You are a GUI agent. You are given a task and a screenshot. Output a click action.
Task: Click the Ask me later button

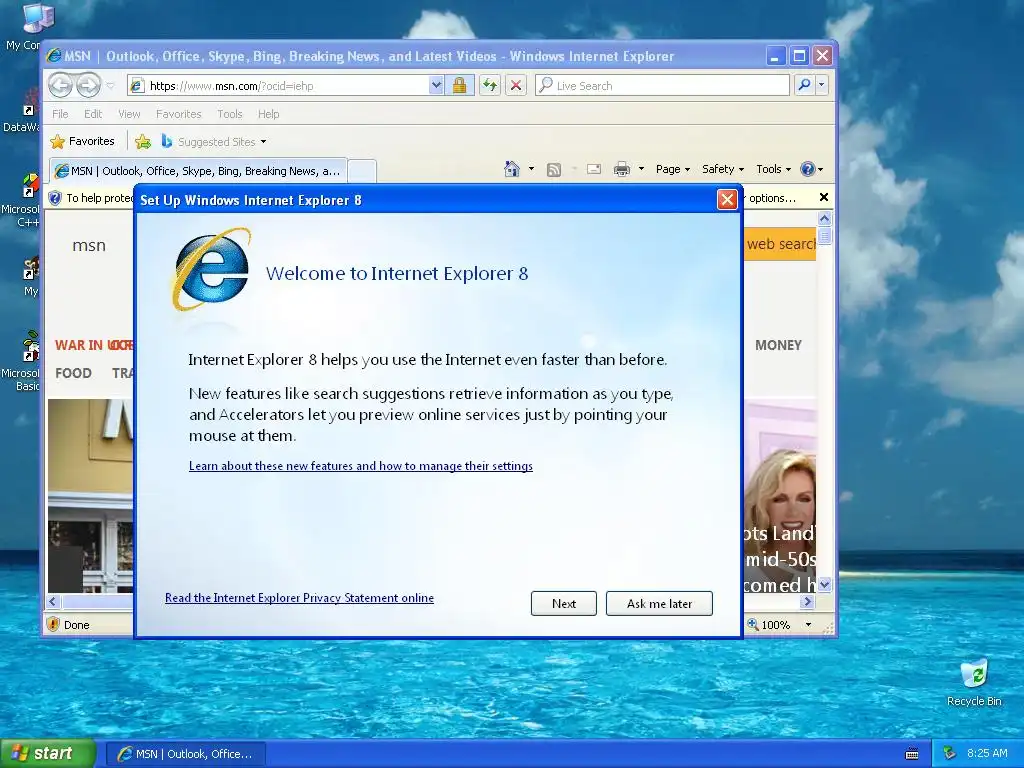tap(659, 603)
